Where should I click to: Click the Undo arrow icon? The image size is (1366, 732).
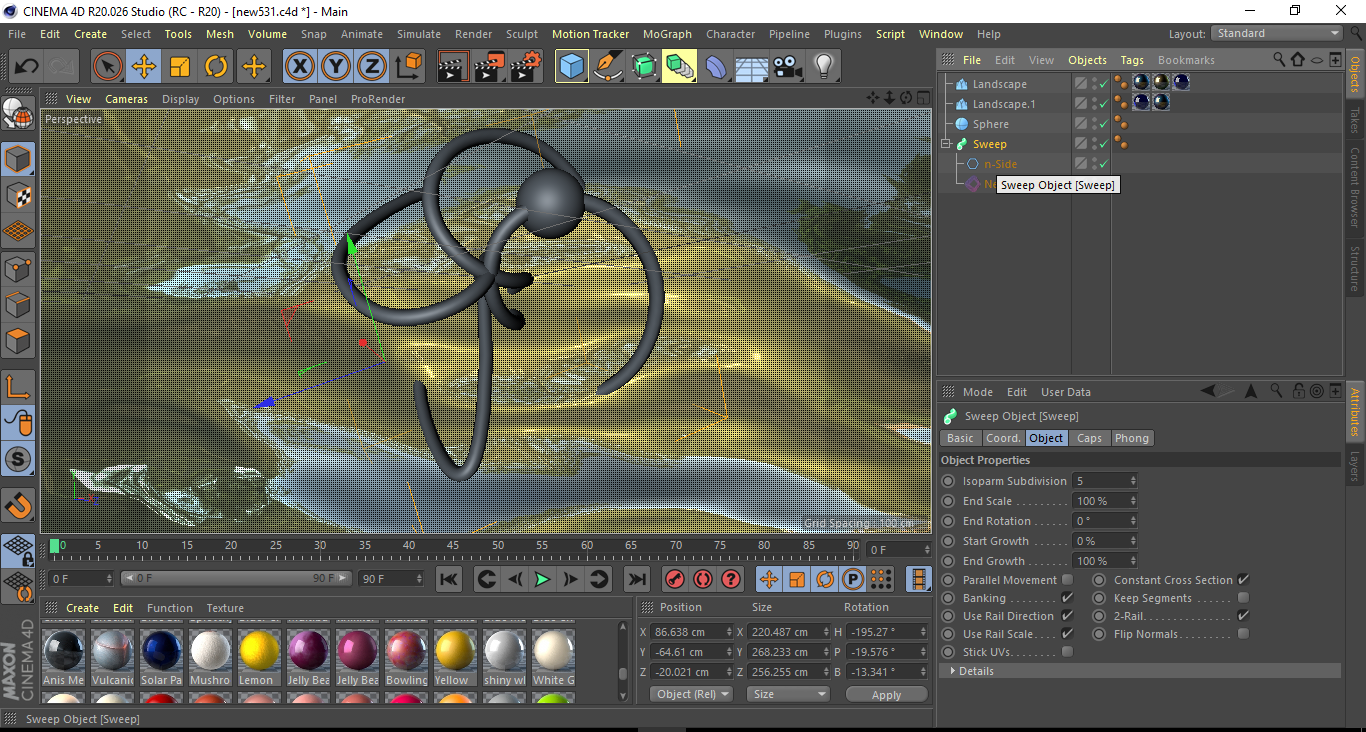click(27, 67)
